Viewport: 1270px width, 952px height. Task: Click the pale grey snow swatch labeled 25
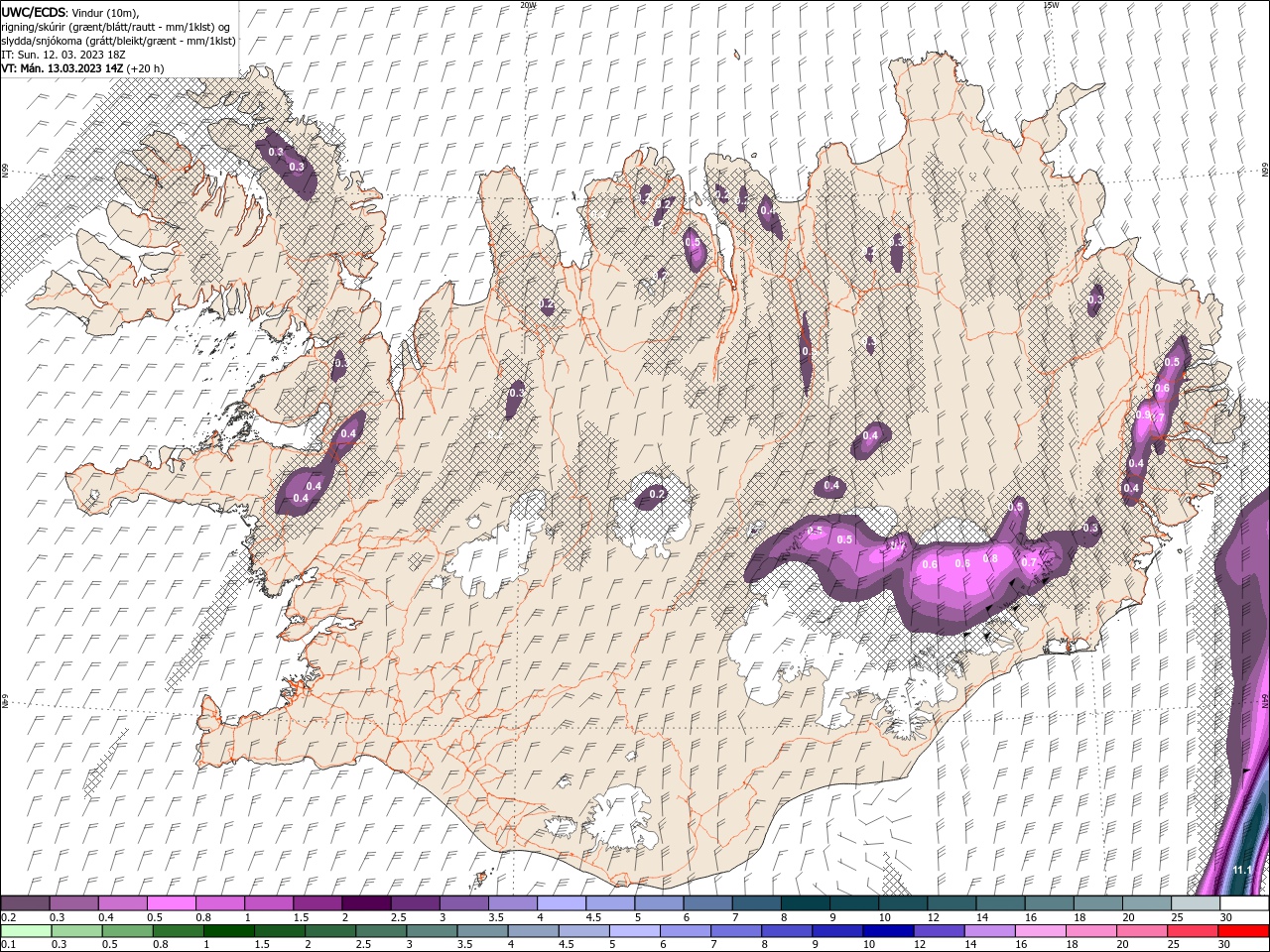tap(1194, 903)
